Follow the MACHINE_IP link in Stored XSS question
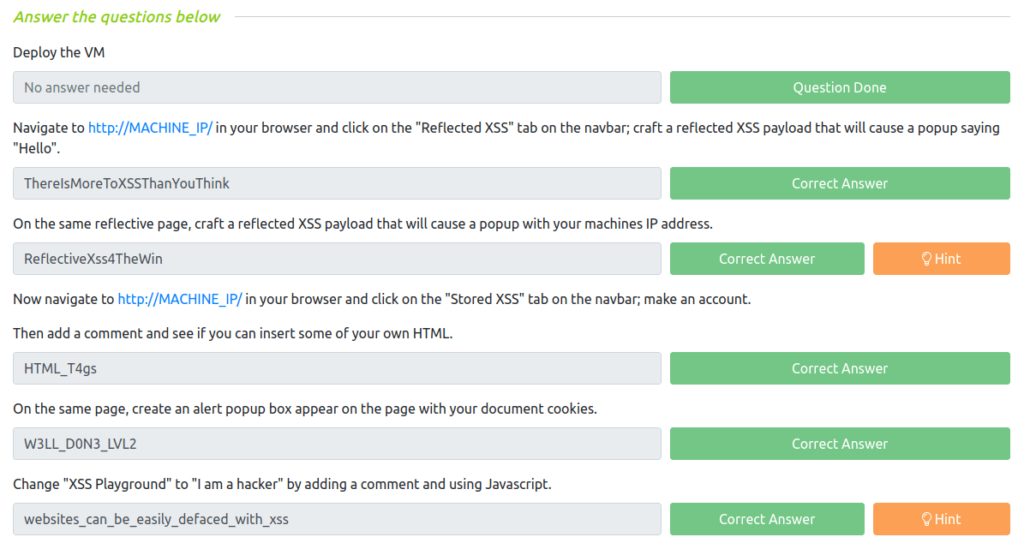The width and height of the screenshot is (1024, 549). tap(180, 299)
